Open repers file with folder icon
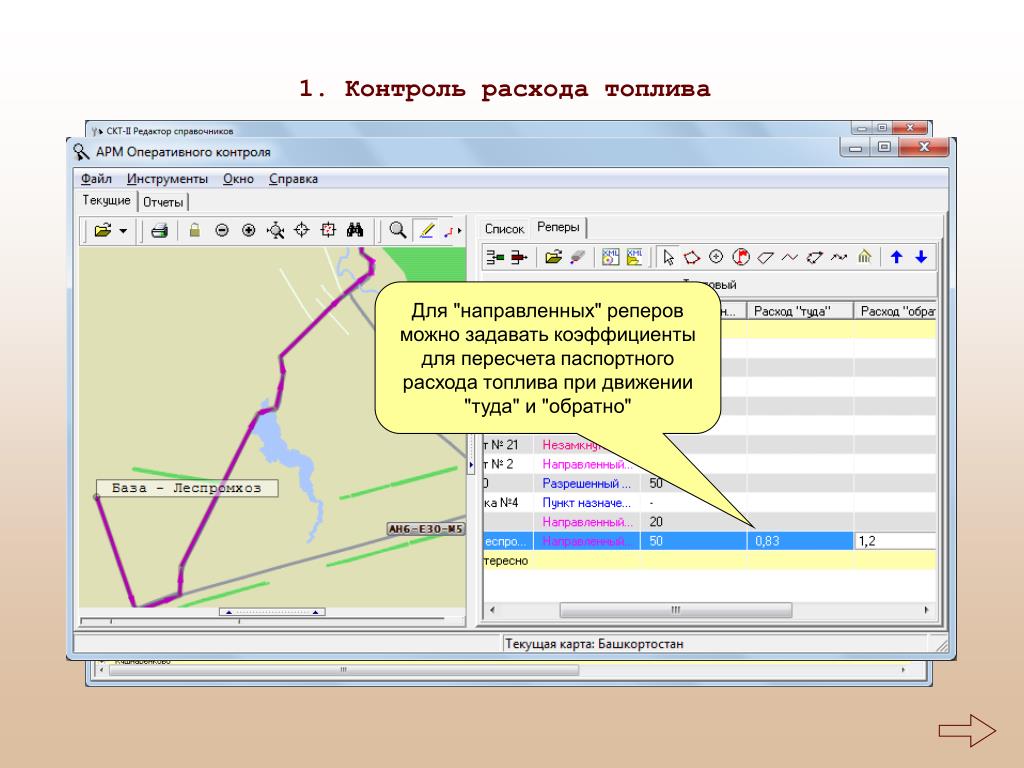Screen dimensions: 1024x768 tap(554, 257)
